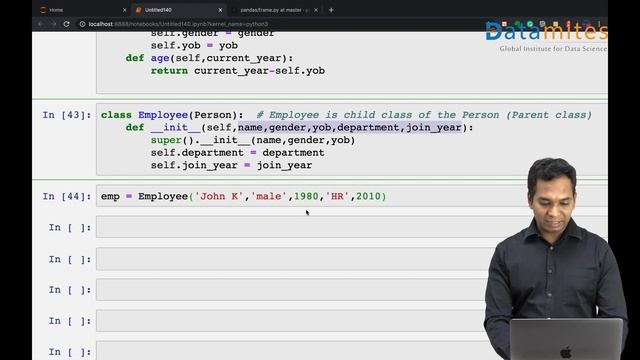Go forward to next page
Viewport: 640px width, 360px height.
pyautogui.click(x=53, y=24)
